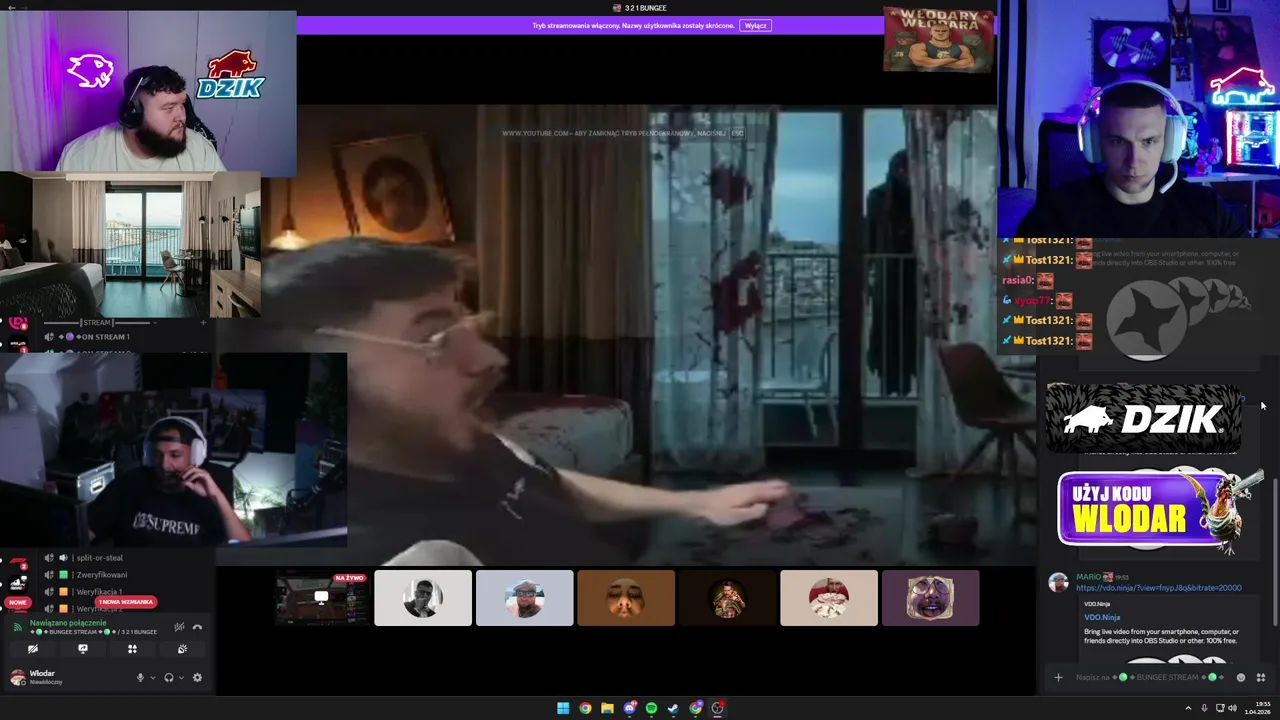Open F1 server icon with badge
Screen dimensions: 1280x720
coord(18,563)
